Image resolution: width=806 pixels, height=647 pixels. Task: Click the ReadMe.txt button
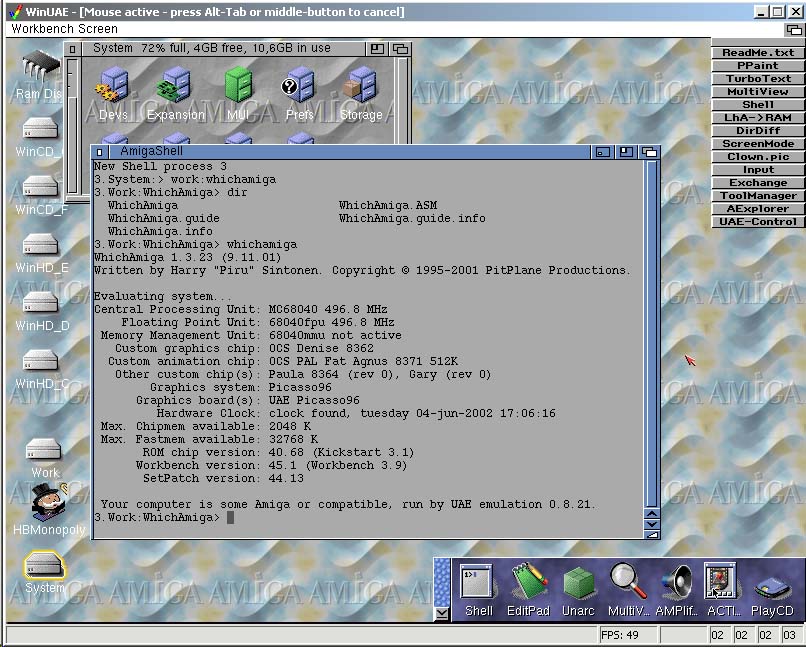(x=758, y=53)
